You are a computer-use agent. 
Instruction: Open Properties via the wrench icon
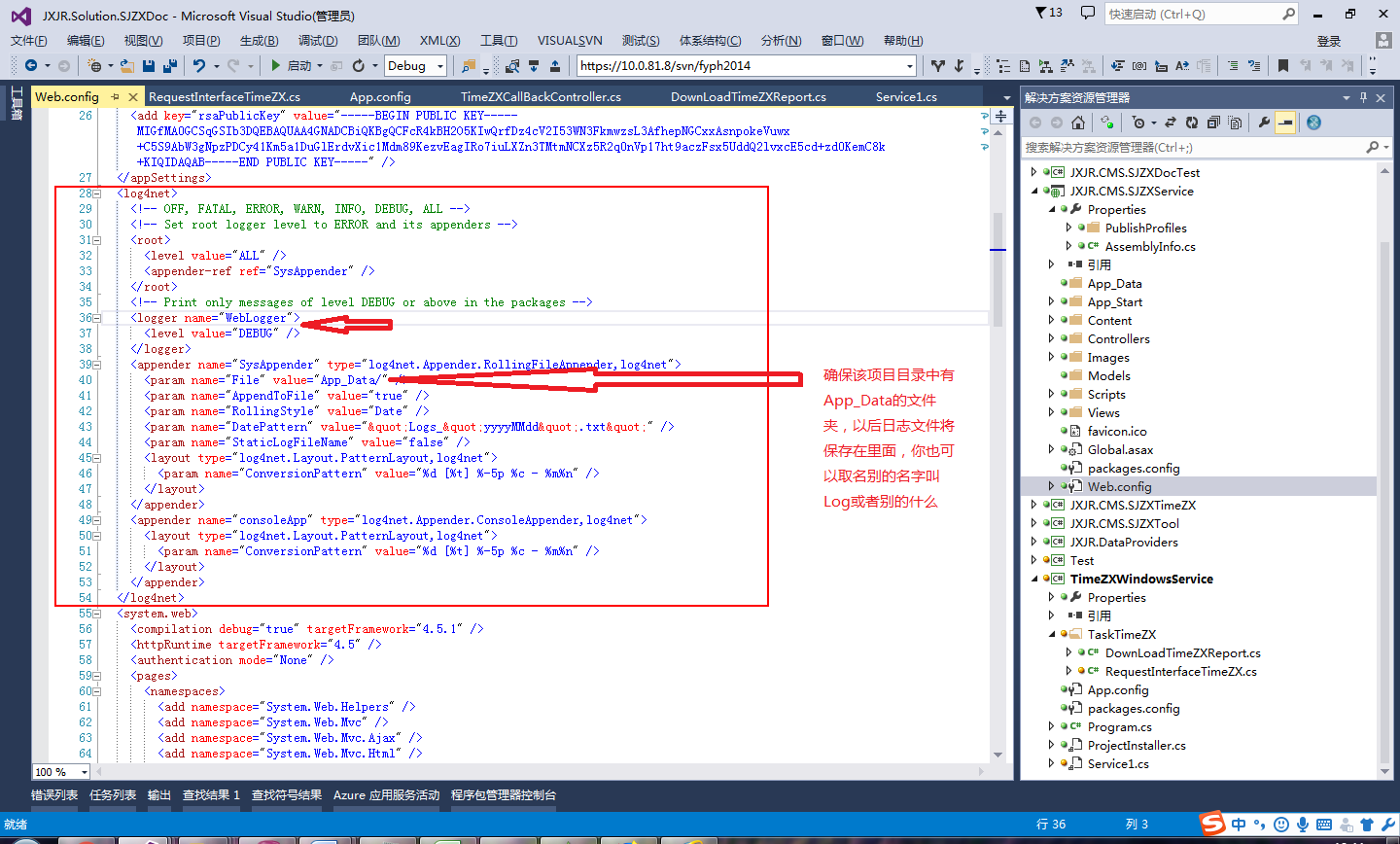point(1265,123)
